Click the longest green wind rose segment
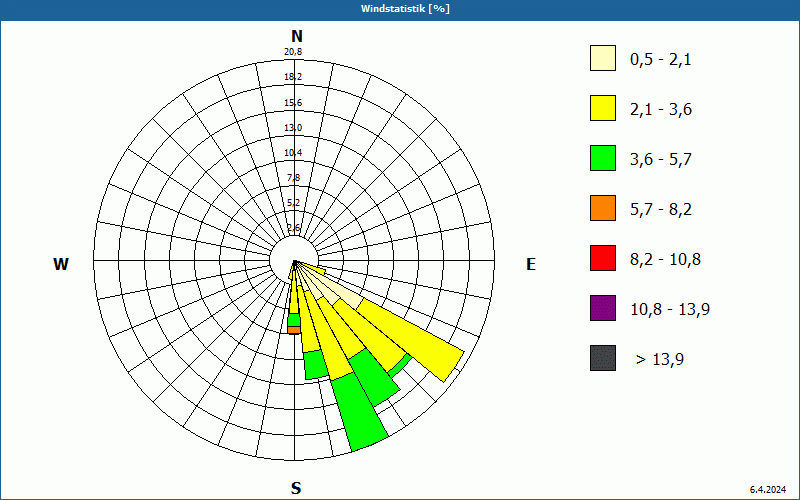This screenshot has height=500, width=800. [360, 412]
